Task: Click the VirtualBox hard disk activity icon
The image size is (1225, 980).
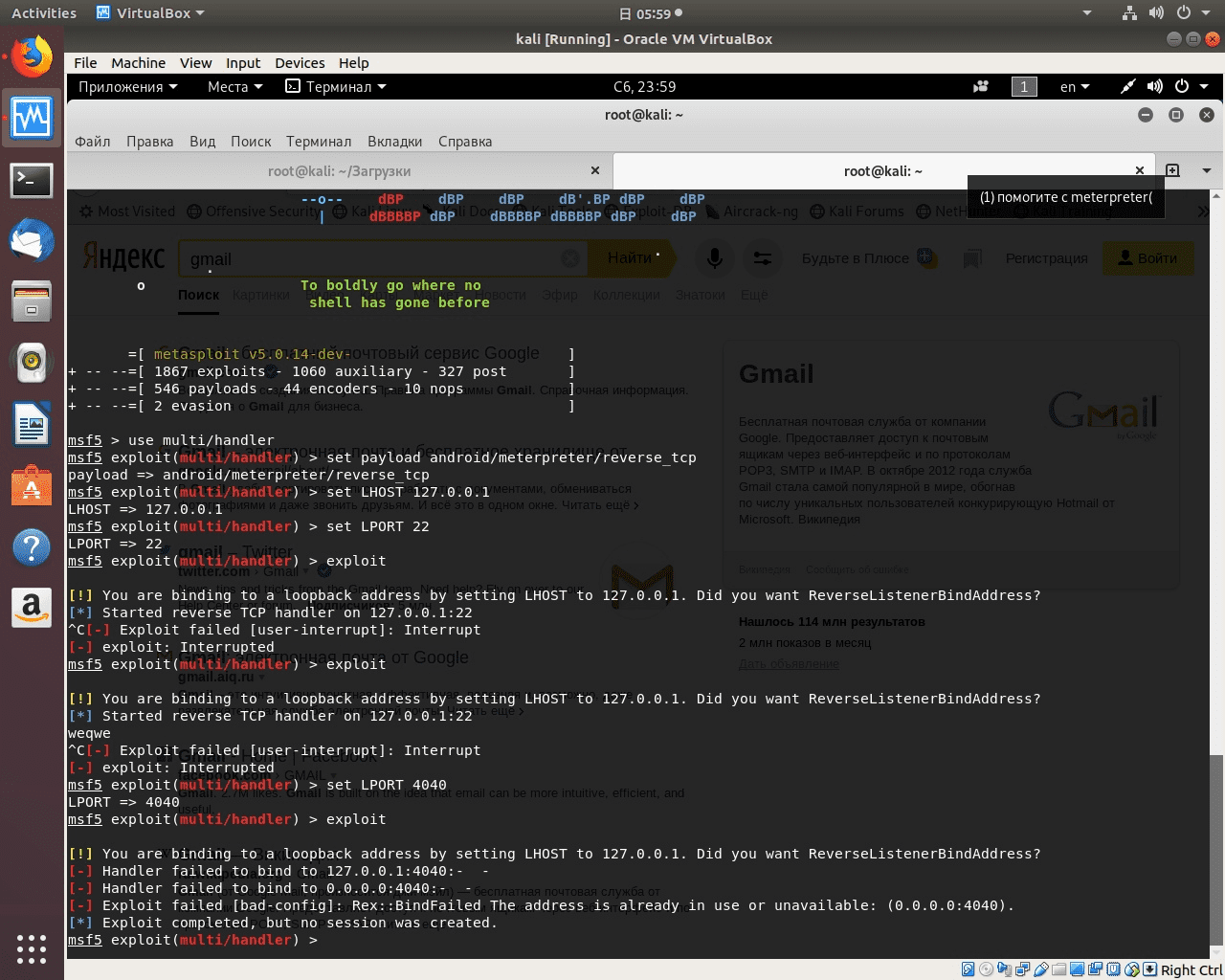Action: coord(968,969)
